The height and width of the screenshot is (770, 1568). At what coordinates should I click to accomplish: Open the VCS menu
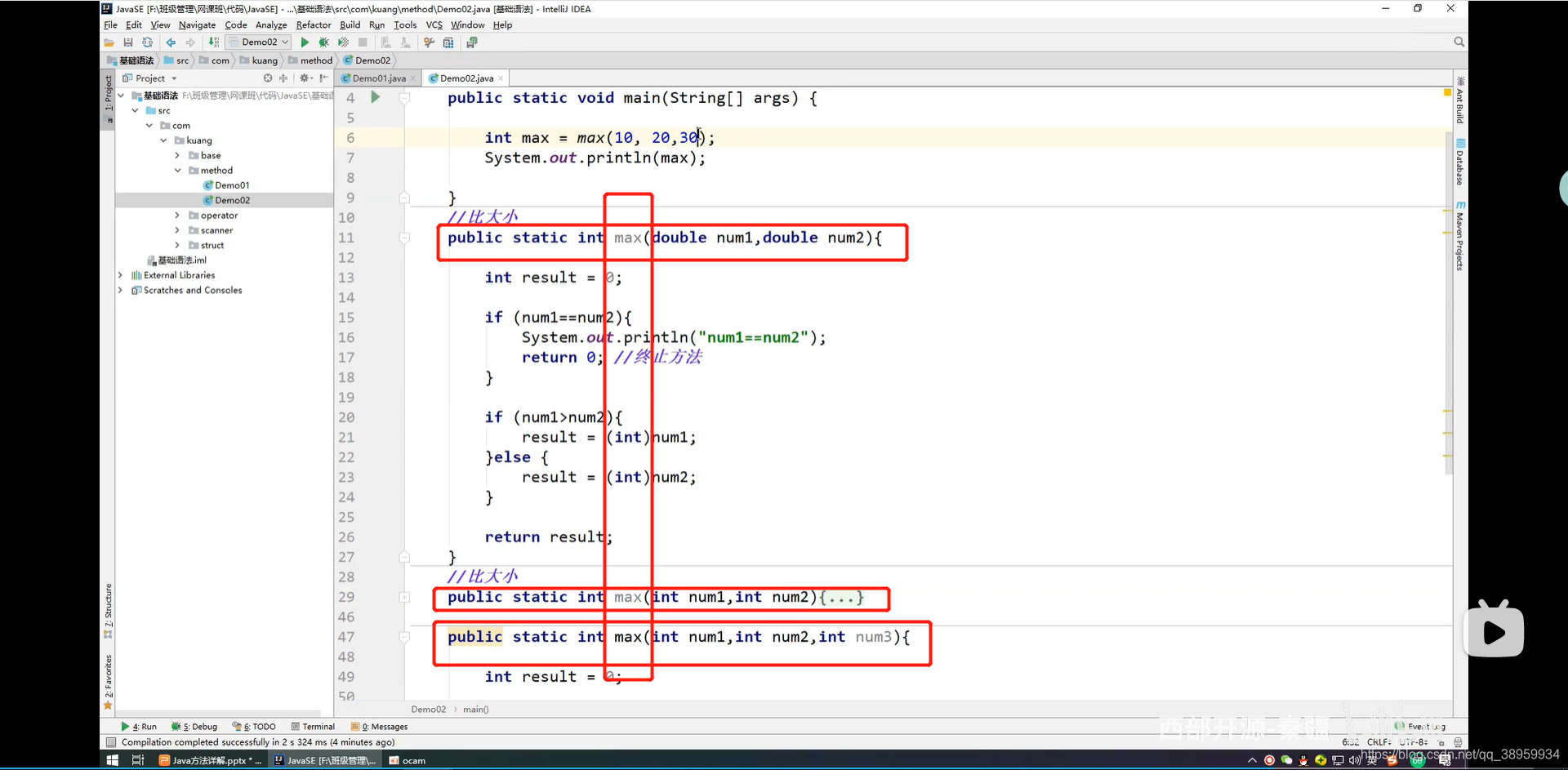click(434, 24)
